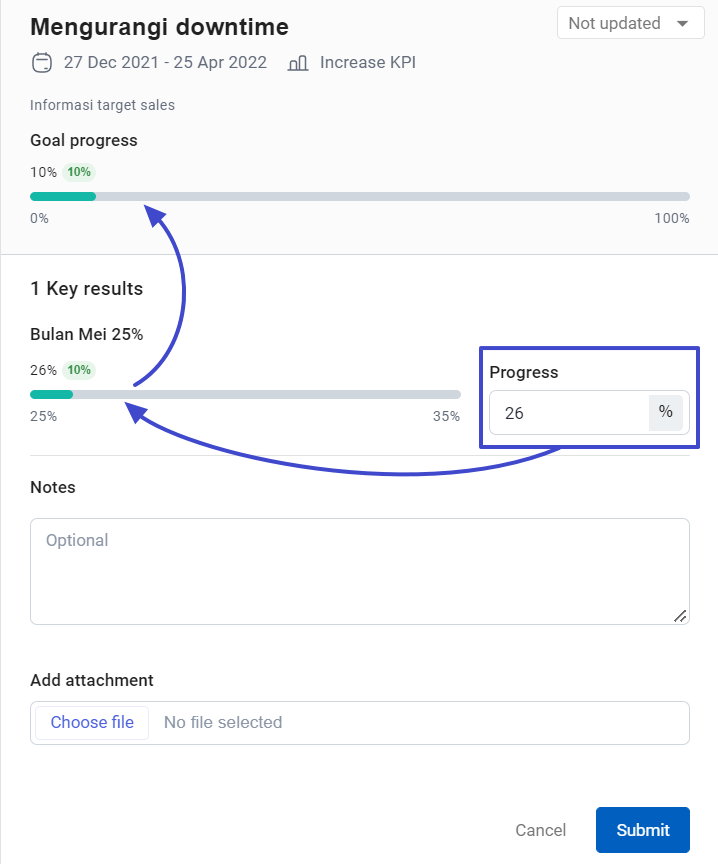Click the Increase KPI bar chart icon
718x864 pixels.
298,62
